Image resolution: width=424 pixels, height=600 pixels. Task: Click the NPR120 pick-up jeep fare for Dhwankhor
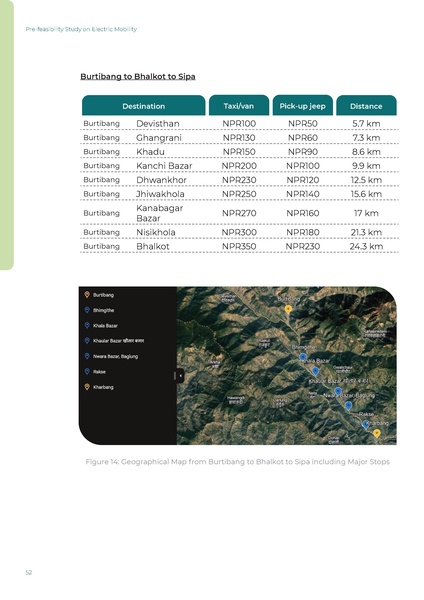(303, 180)
